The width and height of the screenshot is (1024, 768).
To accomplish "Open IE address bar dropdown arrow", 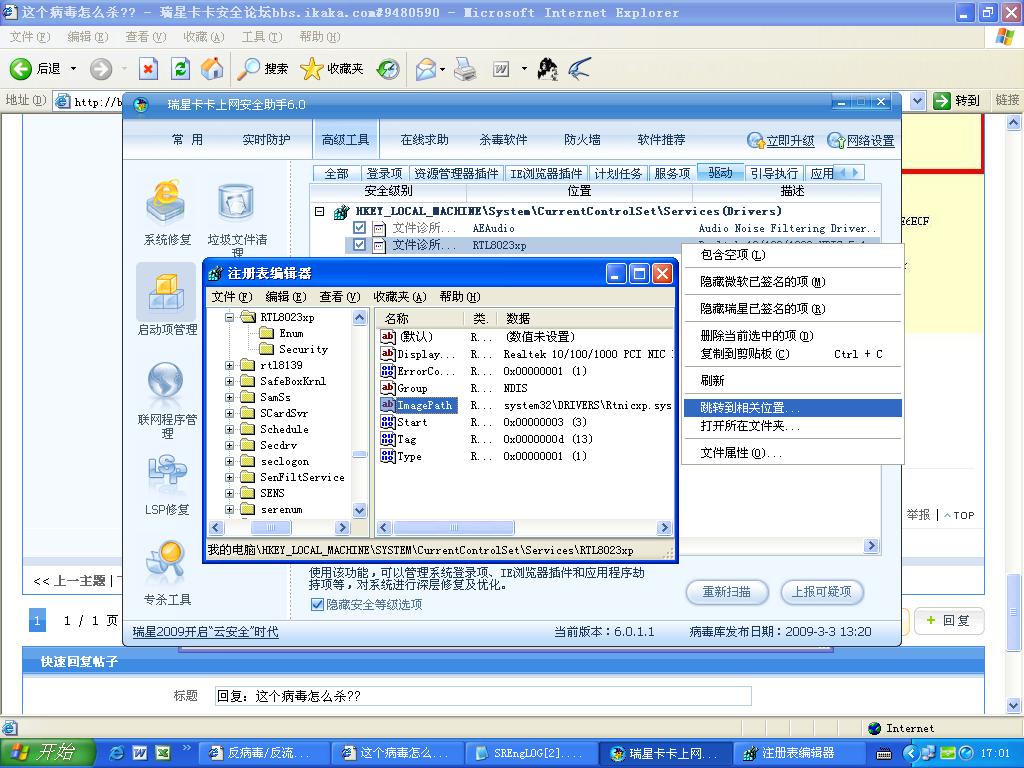I will coord(918,101).
